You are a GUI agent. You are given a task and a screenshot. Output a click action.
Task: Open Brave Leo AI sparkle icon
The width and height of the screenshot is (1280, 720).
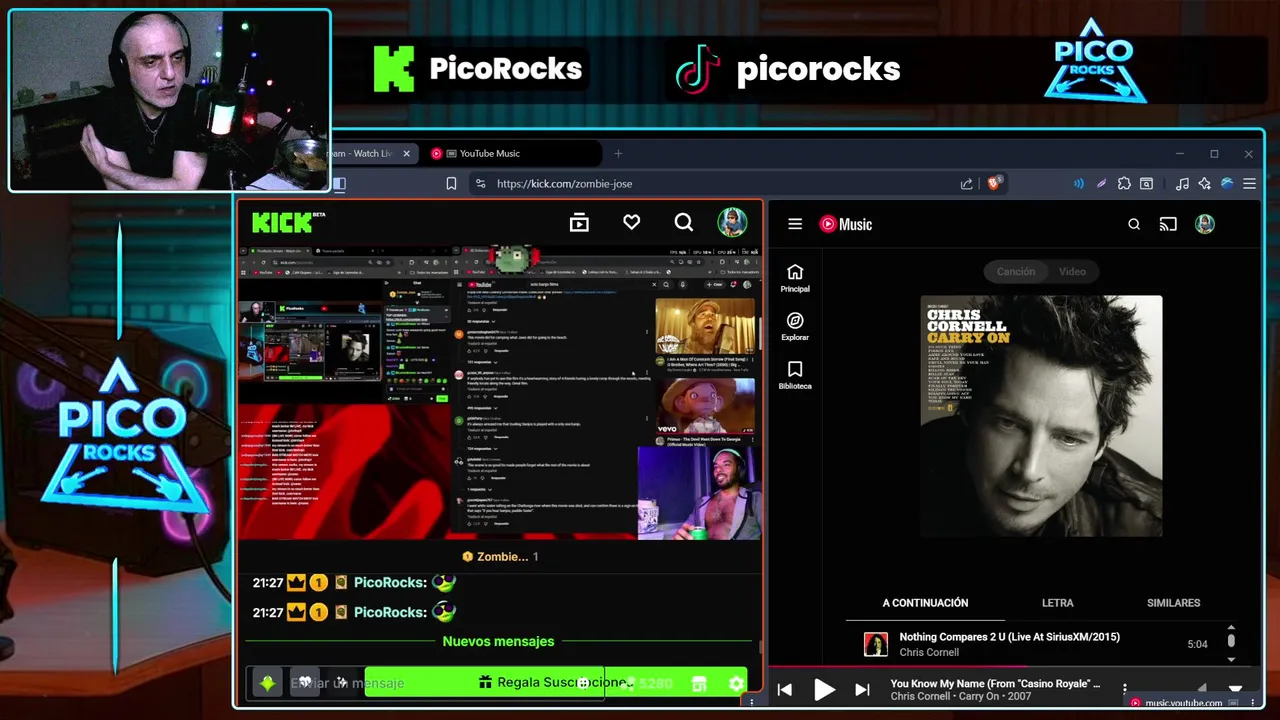point(1204,184)
